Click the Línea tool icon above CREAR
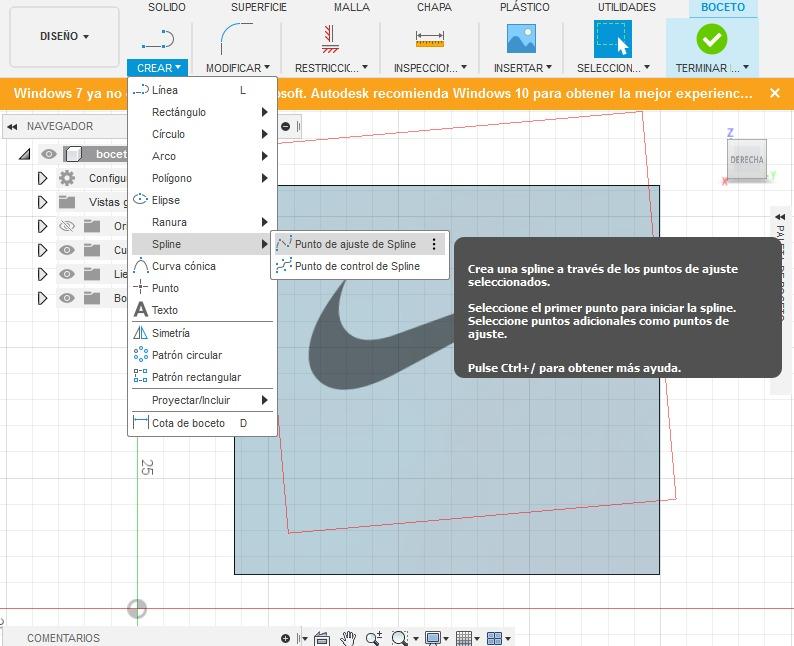The image size is (794, 646). 158,39
